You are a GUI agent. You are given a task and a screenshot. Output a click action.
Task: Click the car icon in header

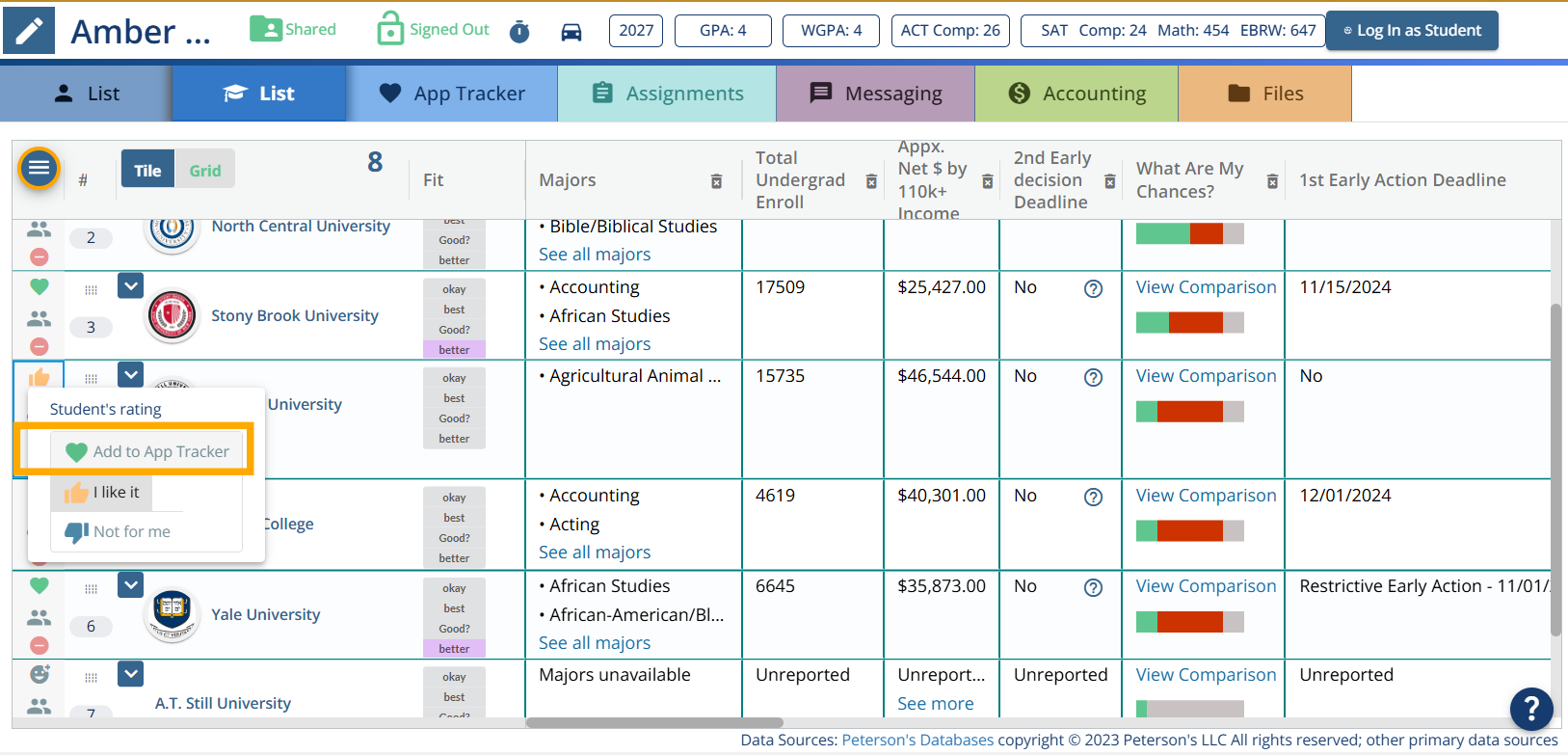pos(571,32)
